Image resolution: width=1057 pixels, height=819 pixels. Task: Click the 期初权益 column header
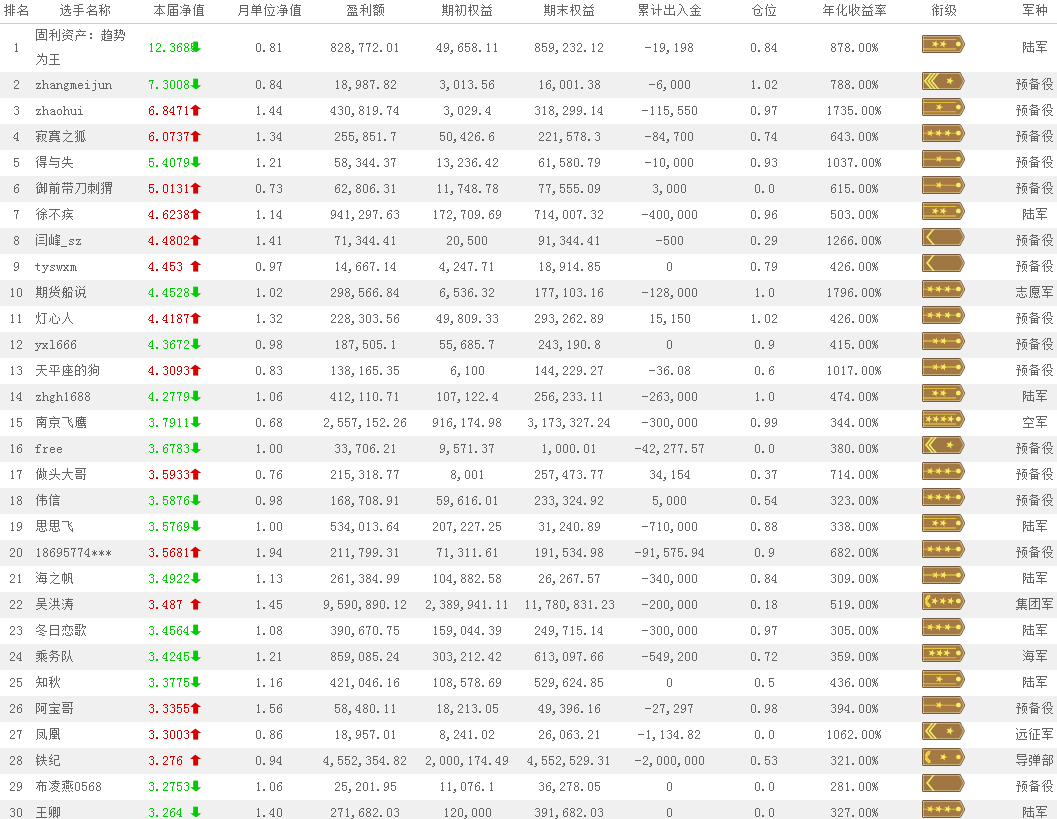point(467,10)
